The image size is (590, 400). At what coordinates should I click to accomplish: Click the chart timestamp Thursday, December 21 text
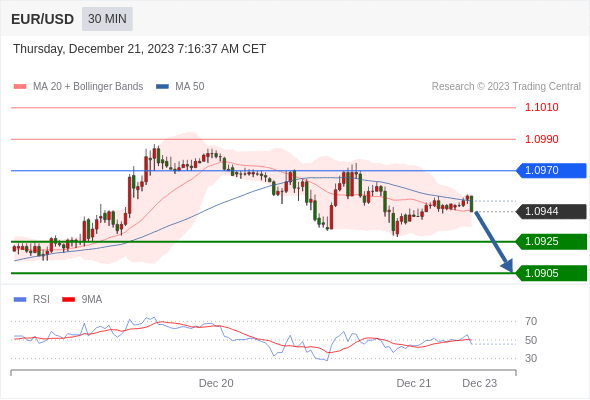140,49
